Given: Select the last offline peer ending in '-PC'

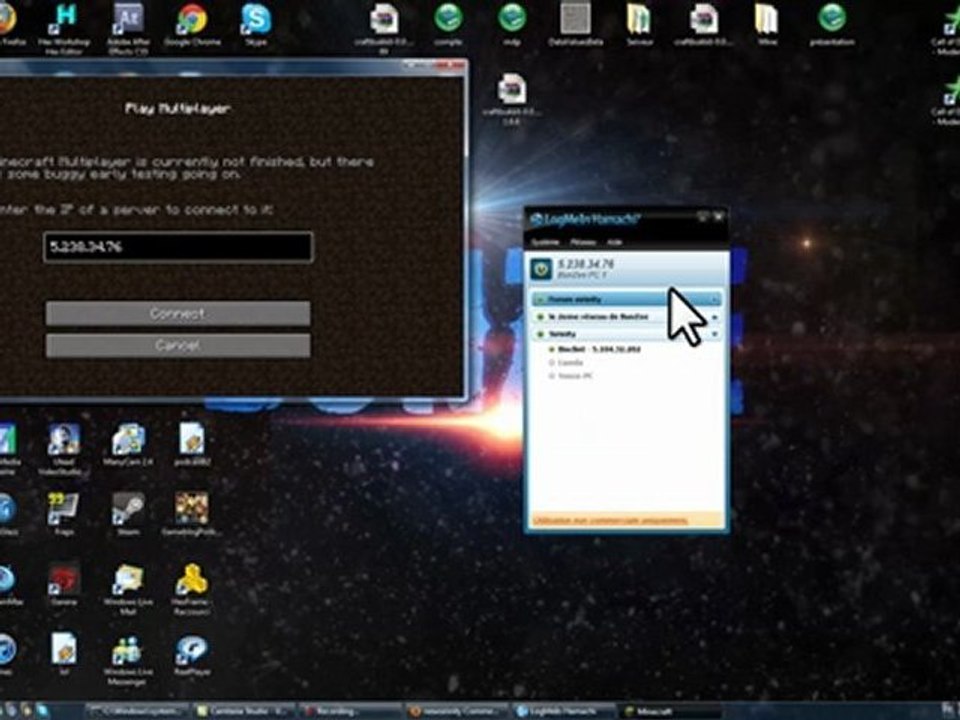Looking at the screenshot, I should point(571,376).
